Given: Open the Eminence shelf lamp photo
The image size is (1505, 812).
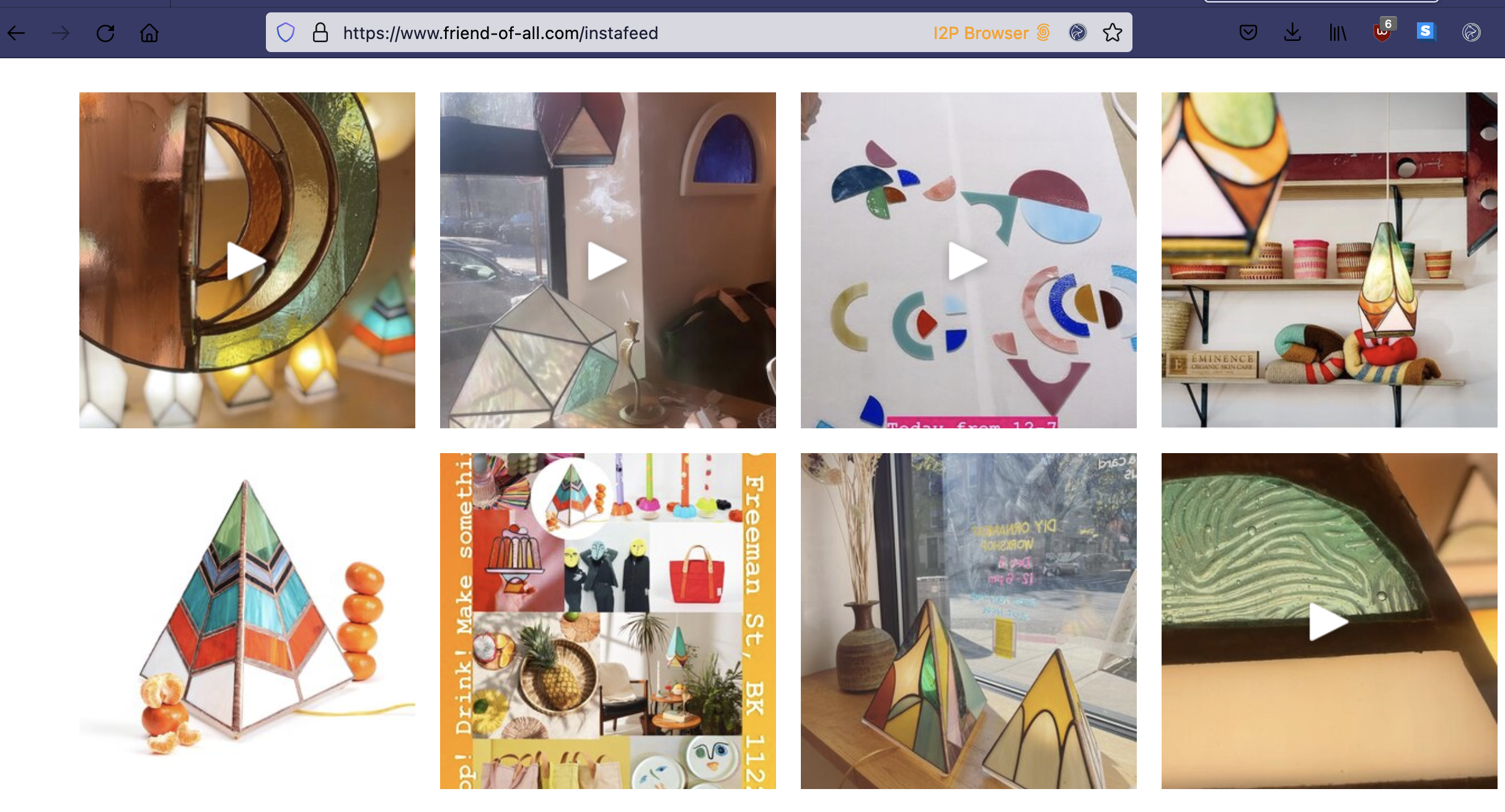Looking at the screenshot, I should pyautogui.click(x=1329, y=260).
